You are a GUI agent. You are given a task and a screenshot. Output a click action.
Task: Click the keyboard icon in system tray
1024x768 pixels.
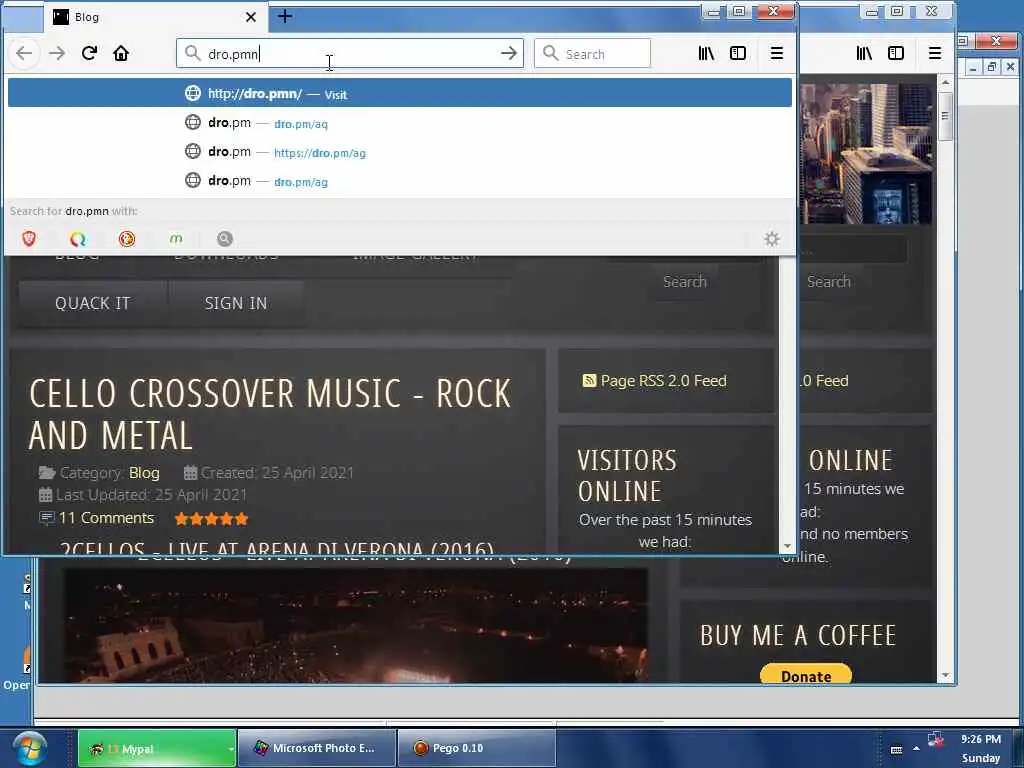tap(896, 749)
